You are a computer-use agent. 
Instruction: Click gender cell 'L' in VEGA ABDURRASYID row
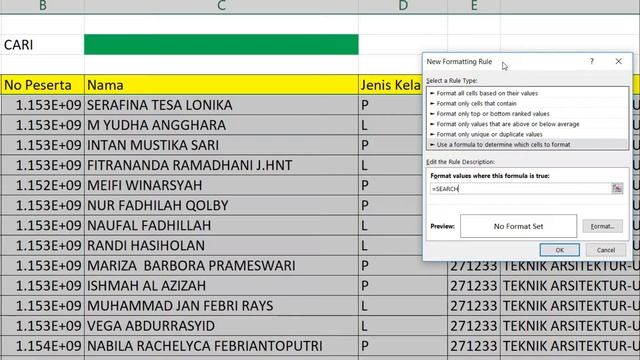tap(403, 325)
